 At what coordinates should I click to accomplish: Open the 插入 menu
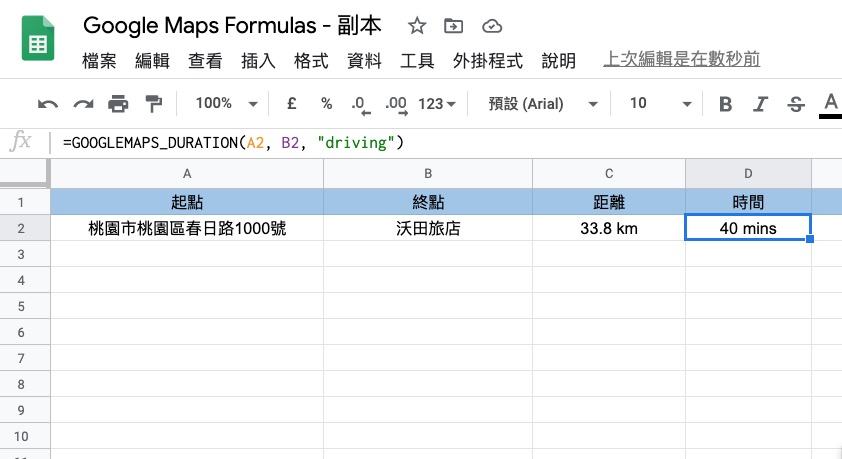click(258, 61)
